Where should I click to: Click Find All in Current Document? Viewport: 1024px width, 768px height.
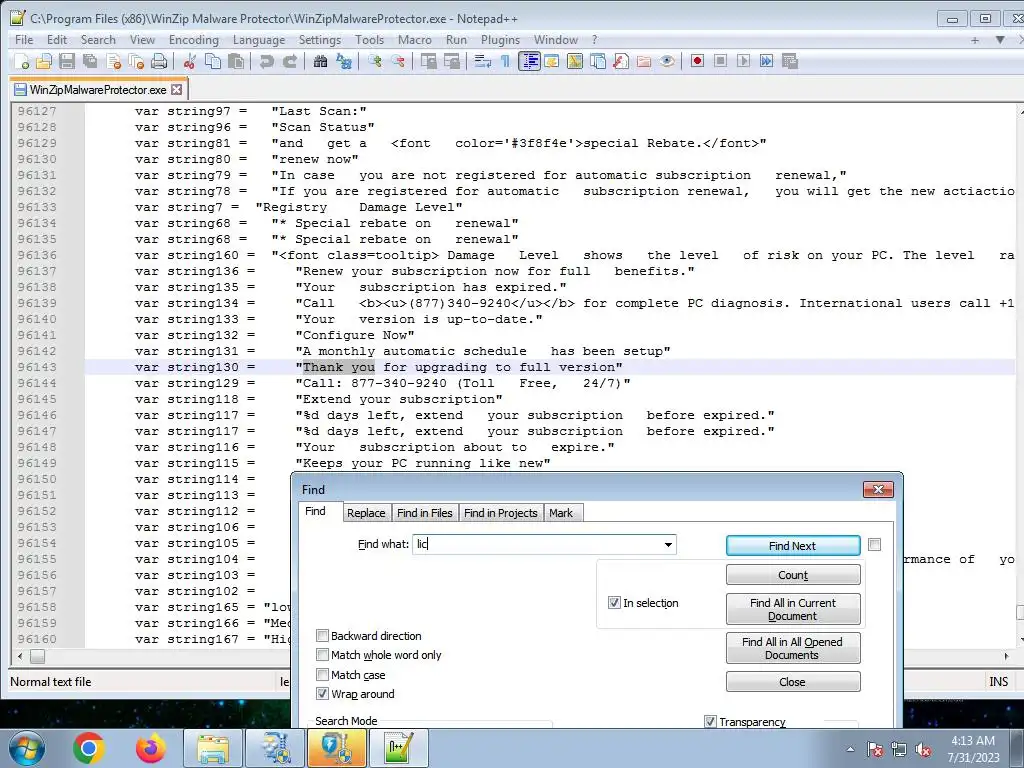point(793,609)
